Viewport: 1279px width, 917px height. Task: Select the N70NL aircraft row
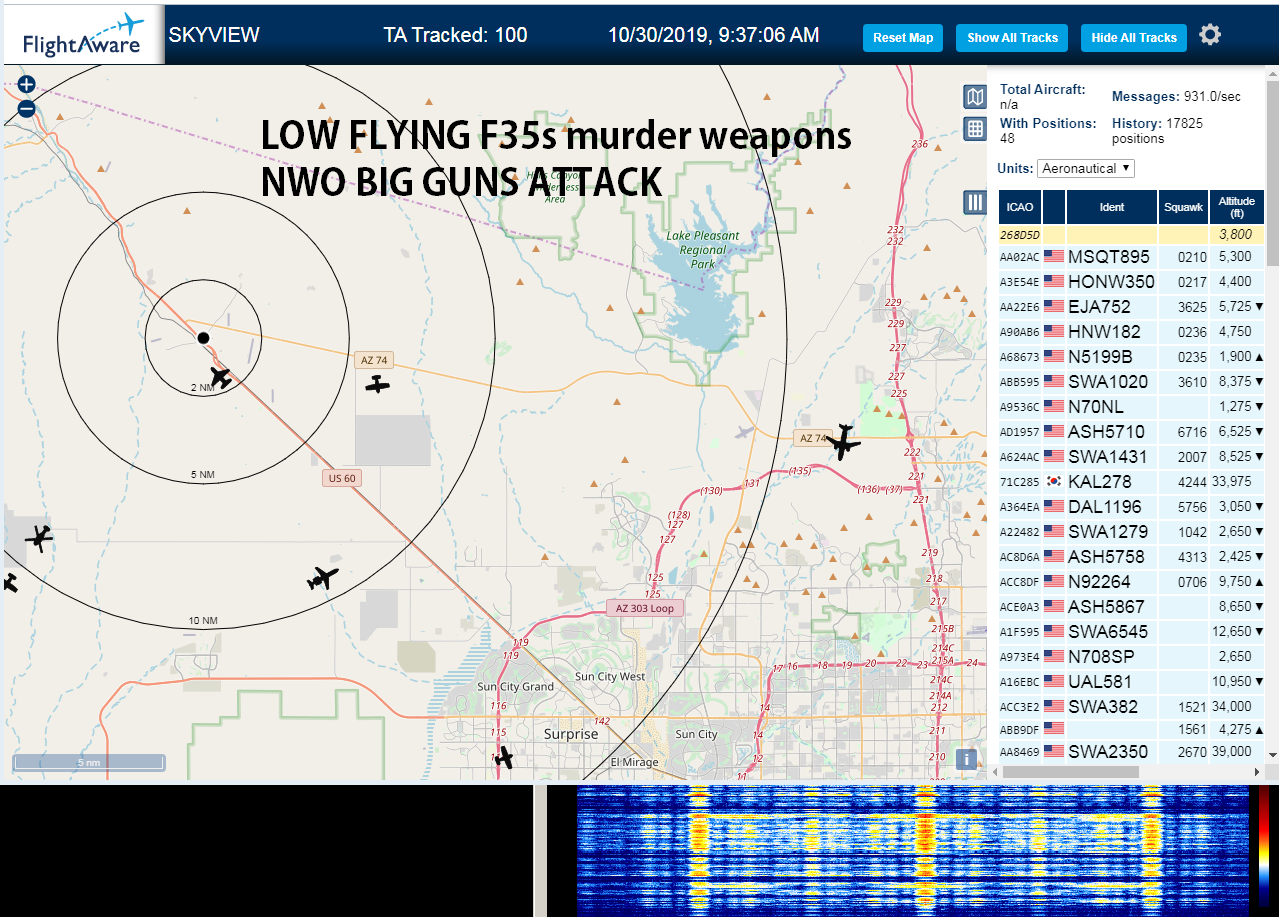[x=1132, y=407]
